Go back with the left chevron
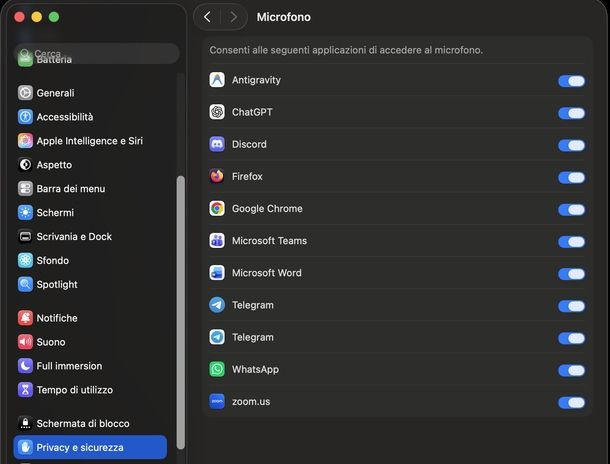The height and width of the screenshot is (464, 610). 207,17
